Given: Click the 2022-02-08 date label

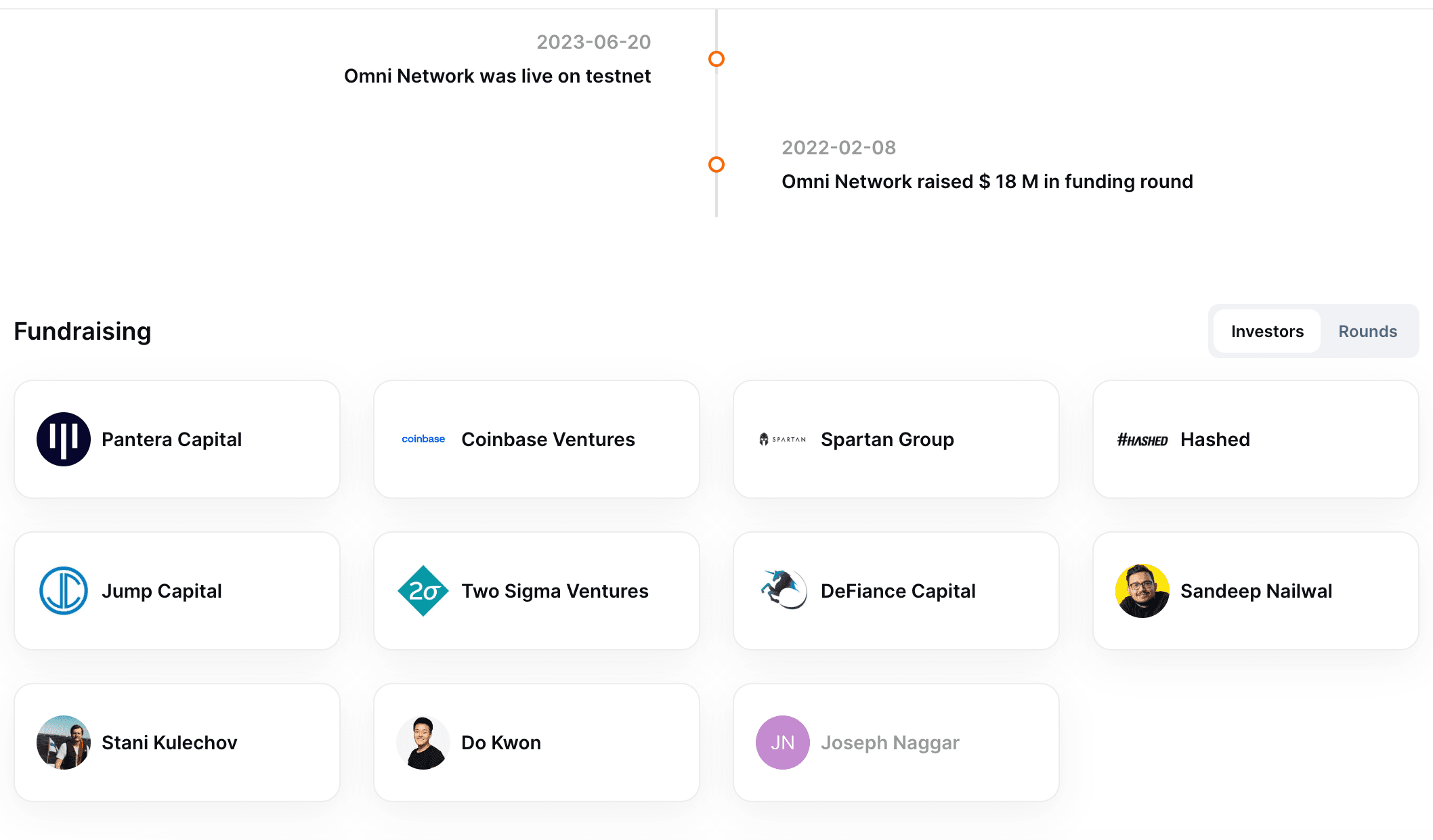Looking at the screenshot, I should click(838, 148).
